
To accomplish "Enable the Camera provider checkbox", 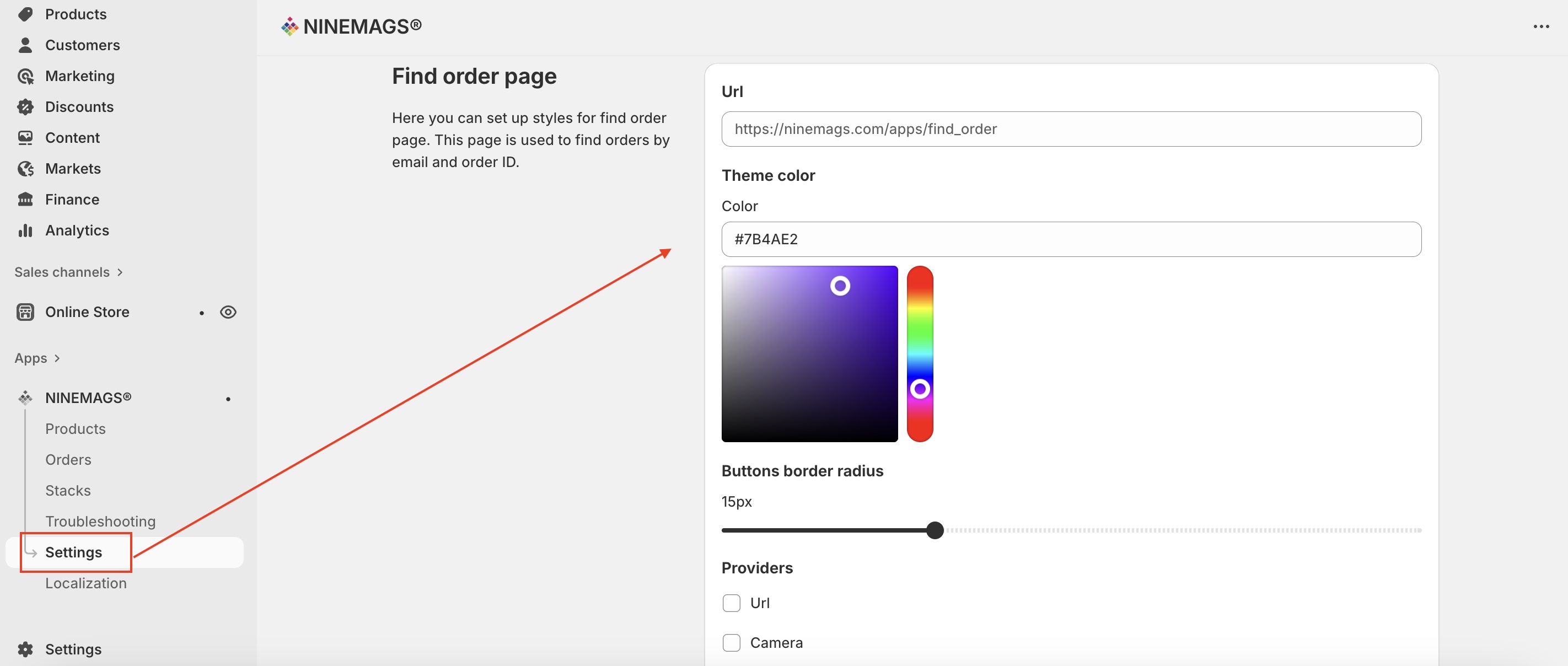I will click(731, 643).
